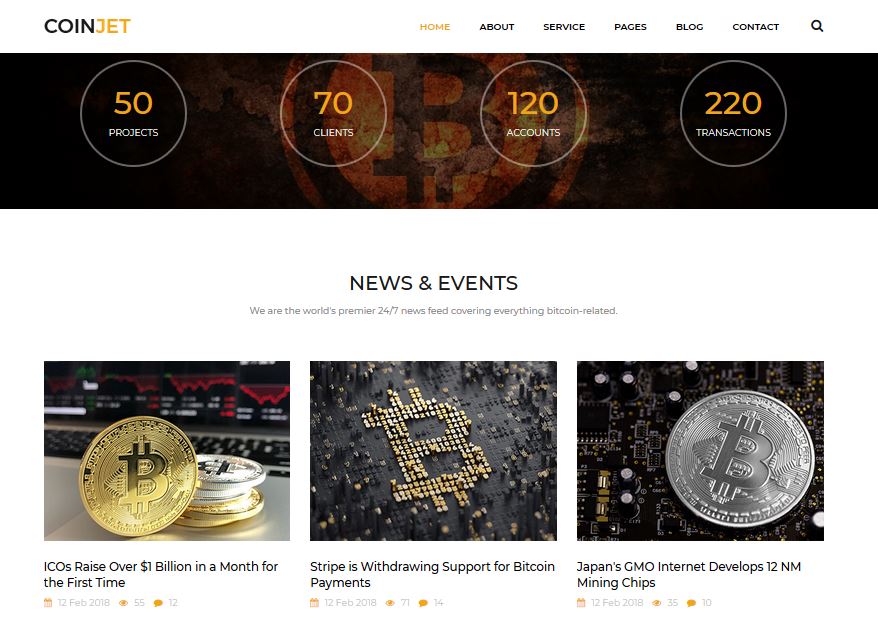Open the search magnifier icon
This screenshot has width=878, height=623.
[x=817, y=26]
